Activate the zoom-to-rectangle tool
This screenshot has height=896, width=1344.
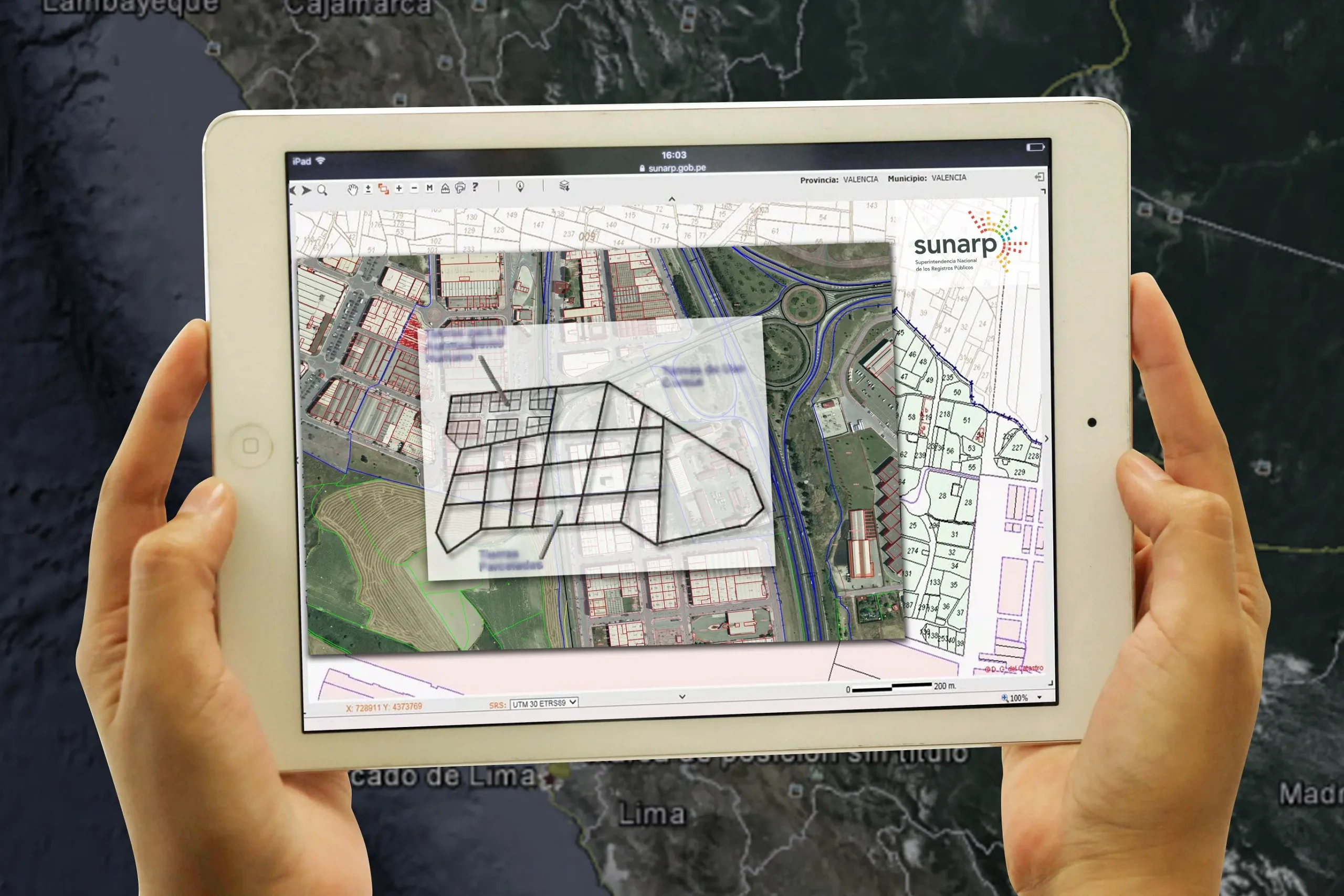[x=383, y=189]
